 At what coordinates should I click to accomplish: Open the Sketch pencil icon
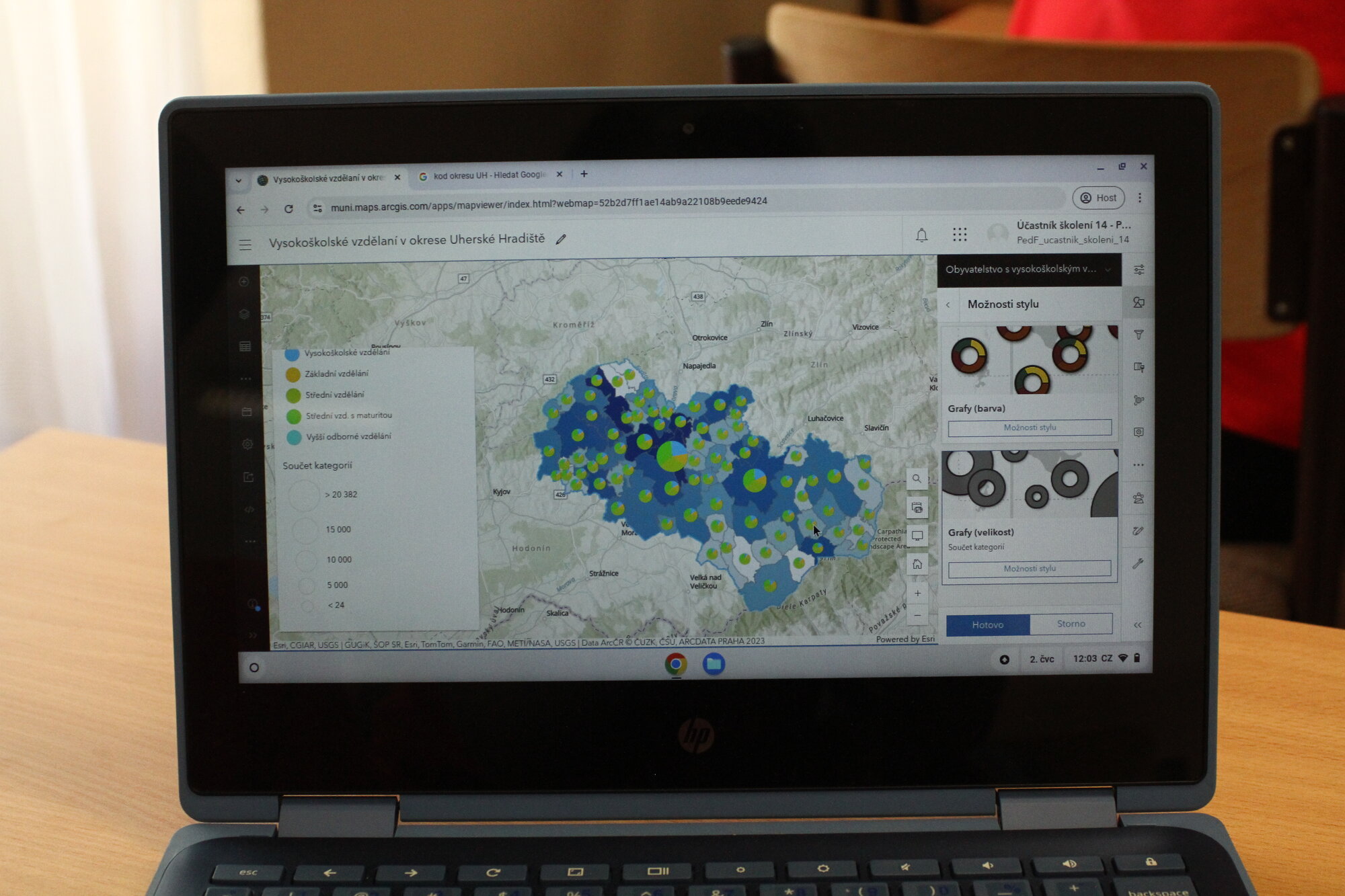pos(1138,530)
